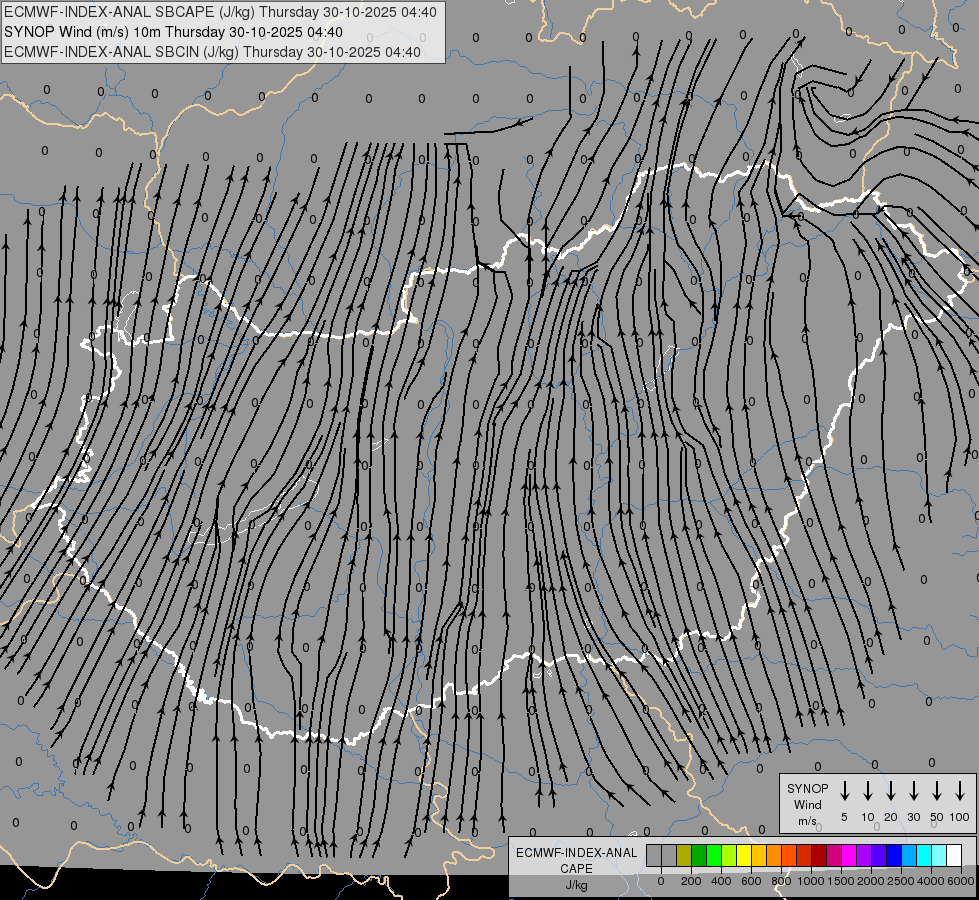Select the dark green CAPE color swatch
Image resolution: width=979 pixels, height=900 pixels.
(699, 855)
